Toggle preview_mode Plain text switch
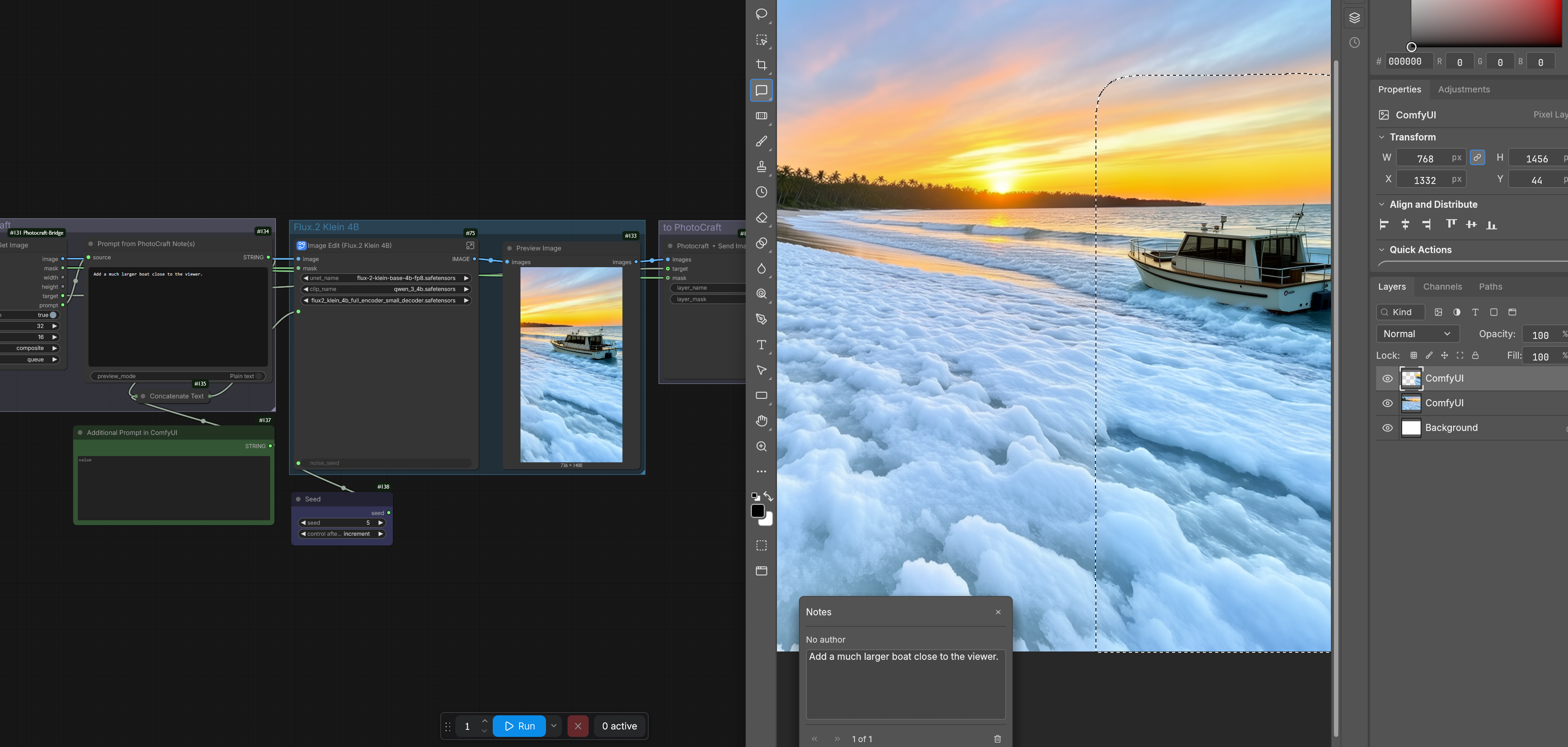This screenshot has height=747, width=1568. 259,376
